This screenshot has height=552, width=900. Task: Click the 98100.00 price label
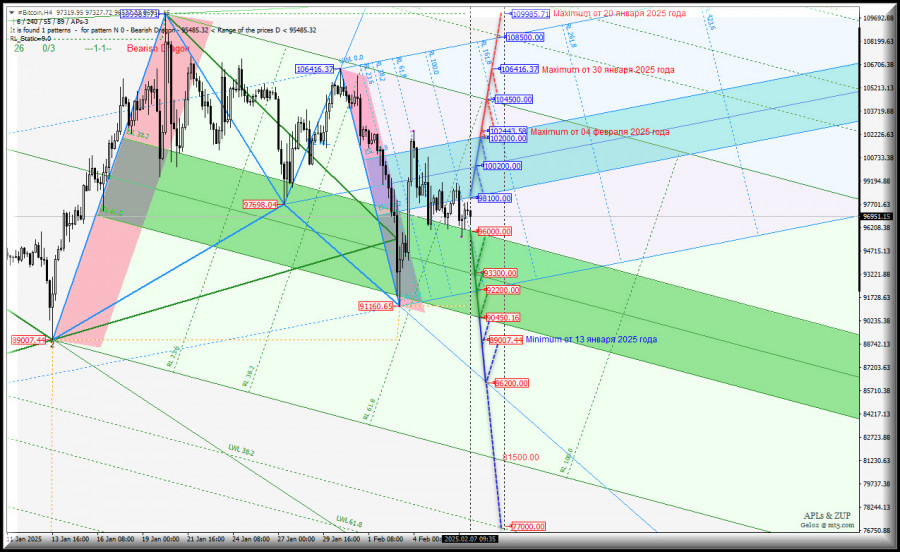point(494,198)
